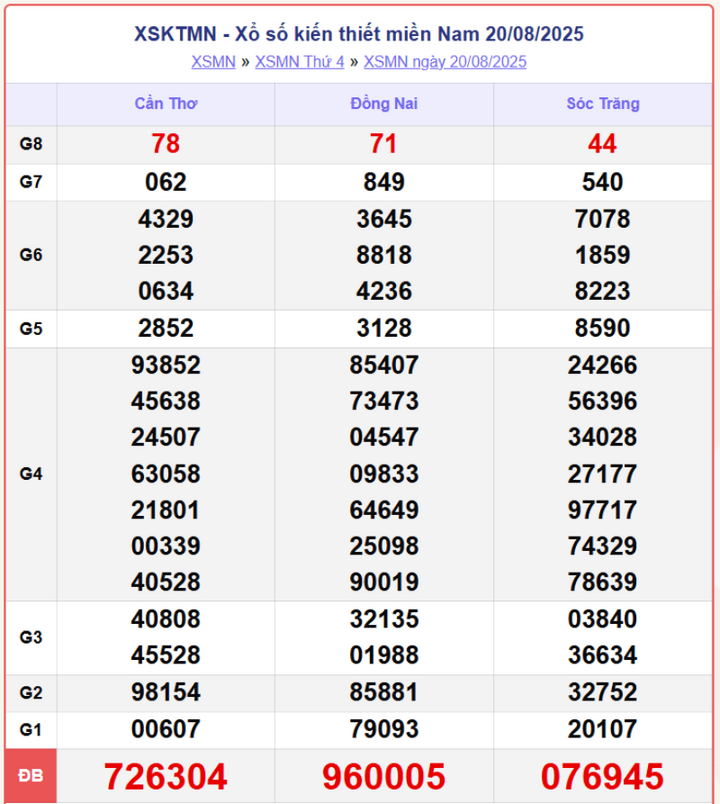Click the G6 number 2253
This screenshot has width=720, height=804.
[166, 255]
